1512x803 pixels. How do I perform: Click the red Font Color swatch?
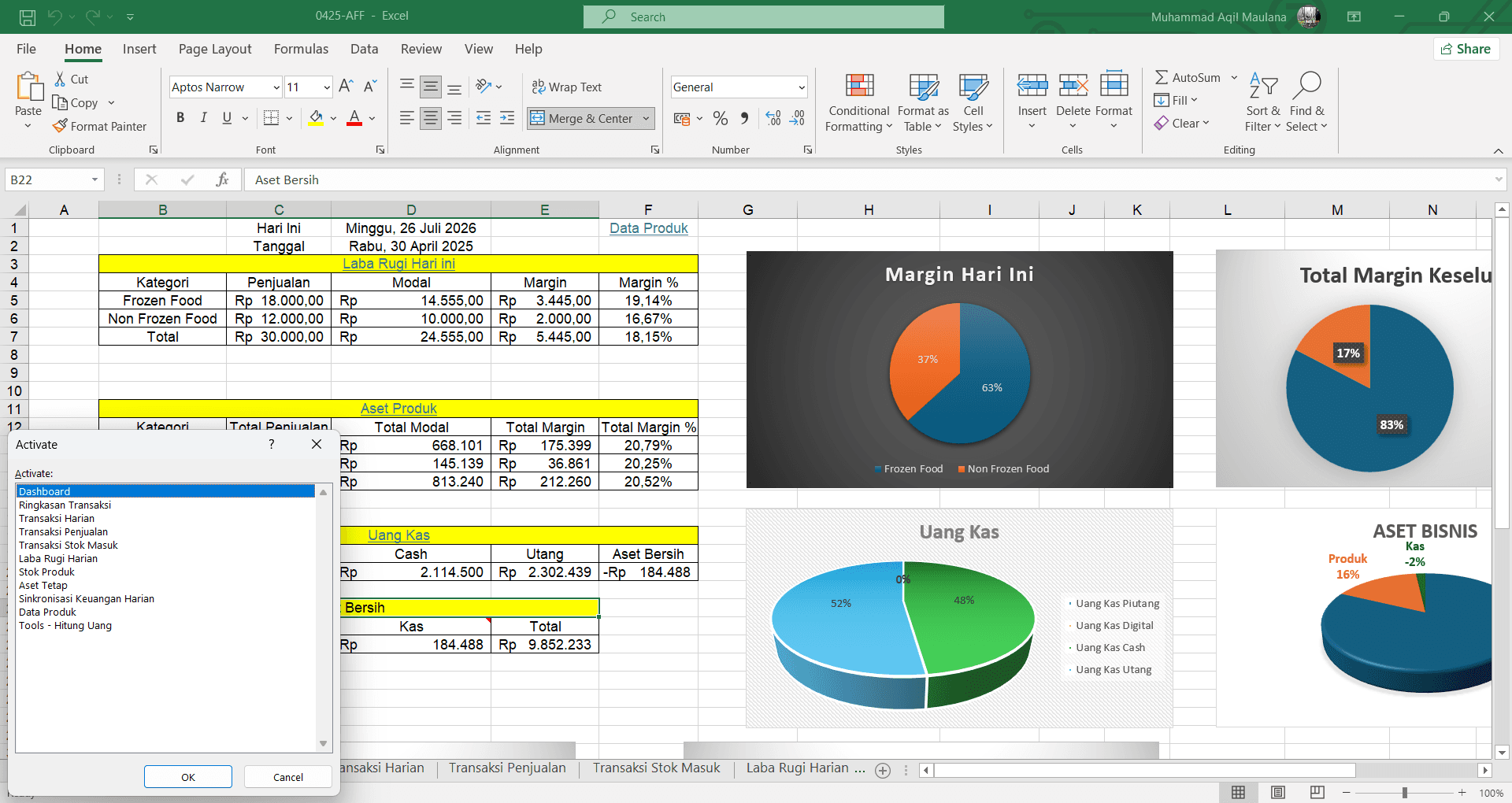[354, 118]
